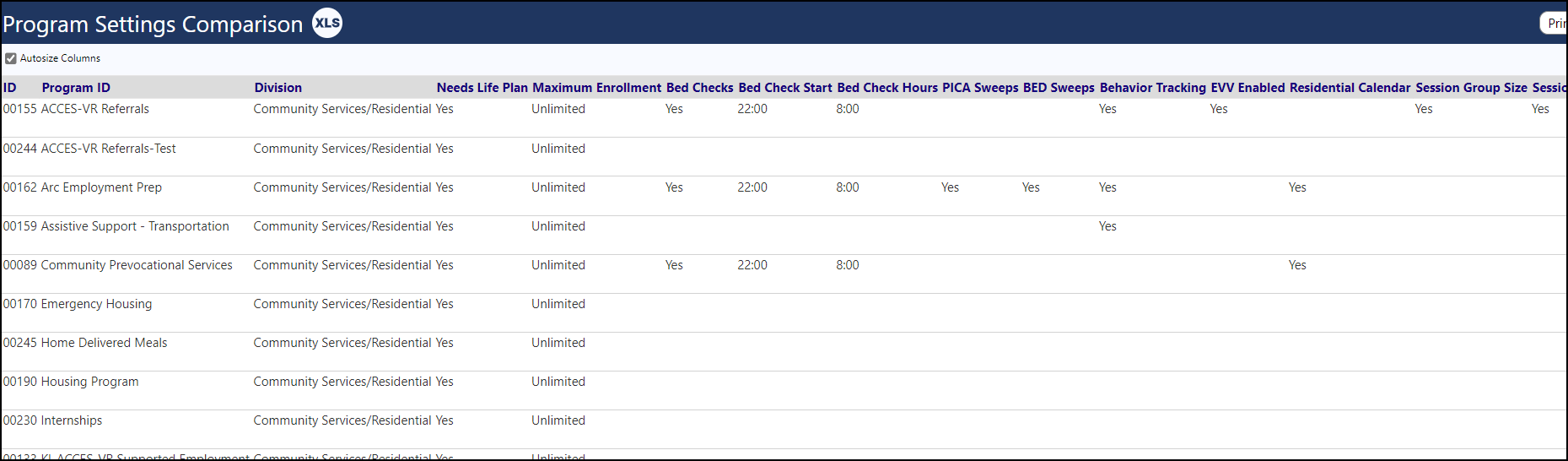
Task: Sort by Behavior Tracking header
Action: [x=1153, y=88]
